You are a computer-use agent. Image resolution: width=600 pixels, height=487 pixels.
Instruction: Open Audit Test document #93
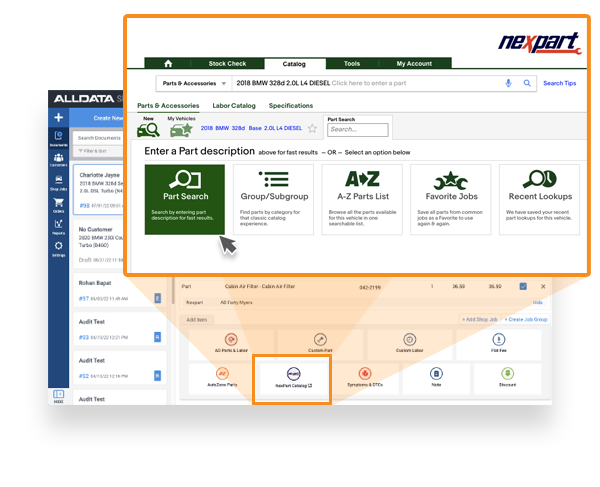(x=120, y=329)
